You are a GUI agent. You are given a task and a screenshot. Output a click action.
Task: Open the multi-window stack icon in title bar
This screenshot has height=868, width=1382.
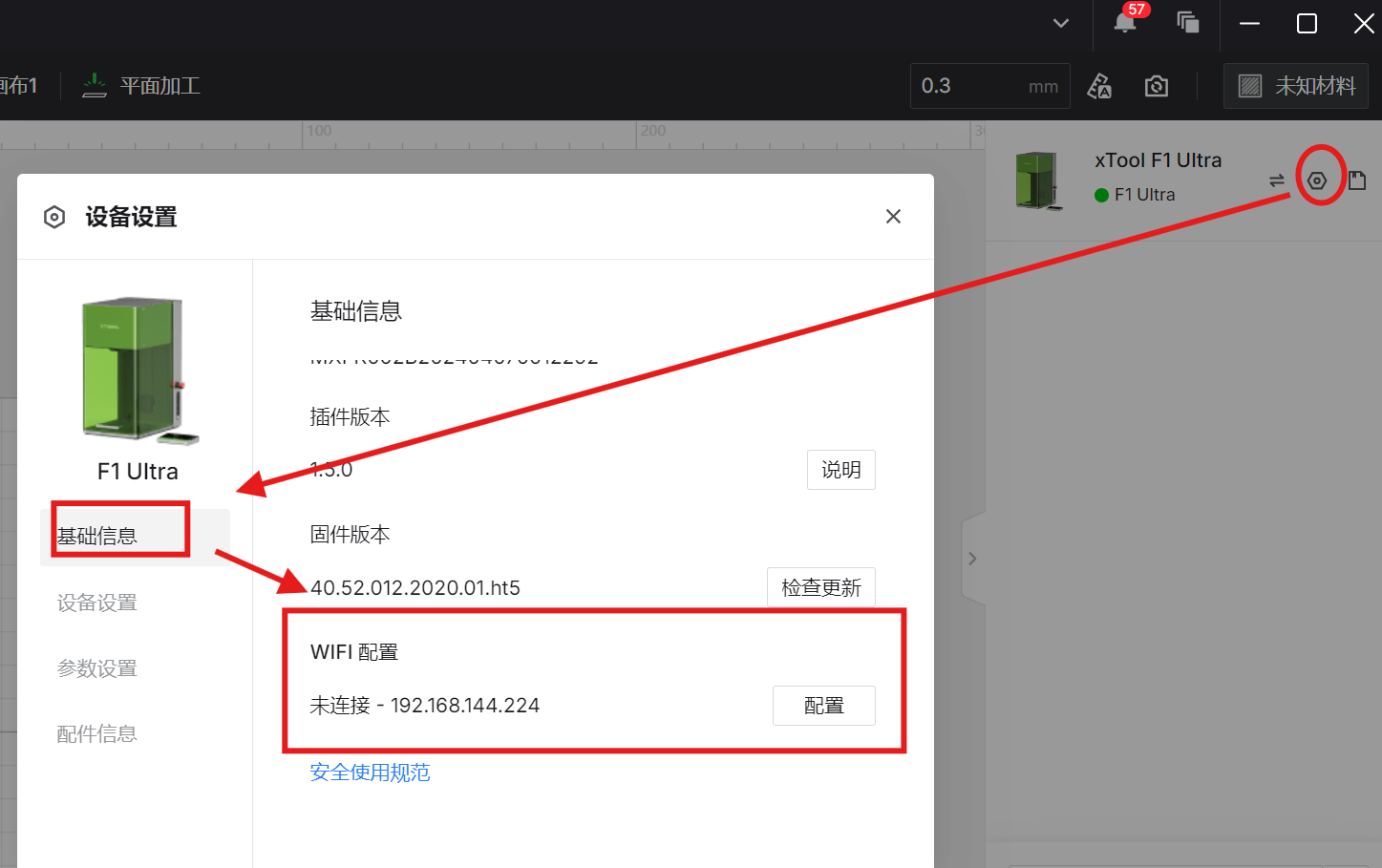[x=1188, y=22]
